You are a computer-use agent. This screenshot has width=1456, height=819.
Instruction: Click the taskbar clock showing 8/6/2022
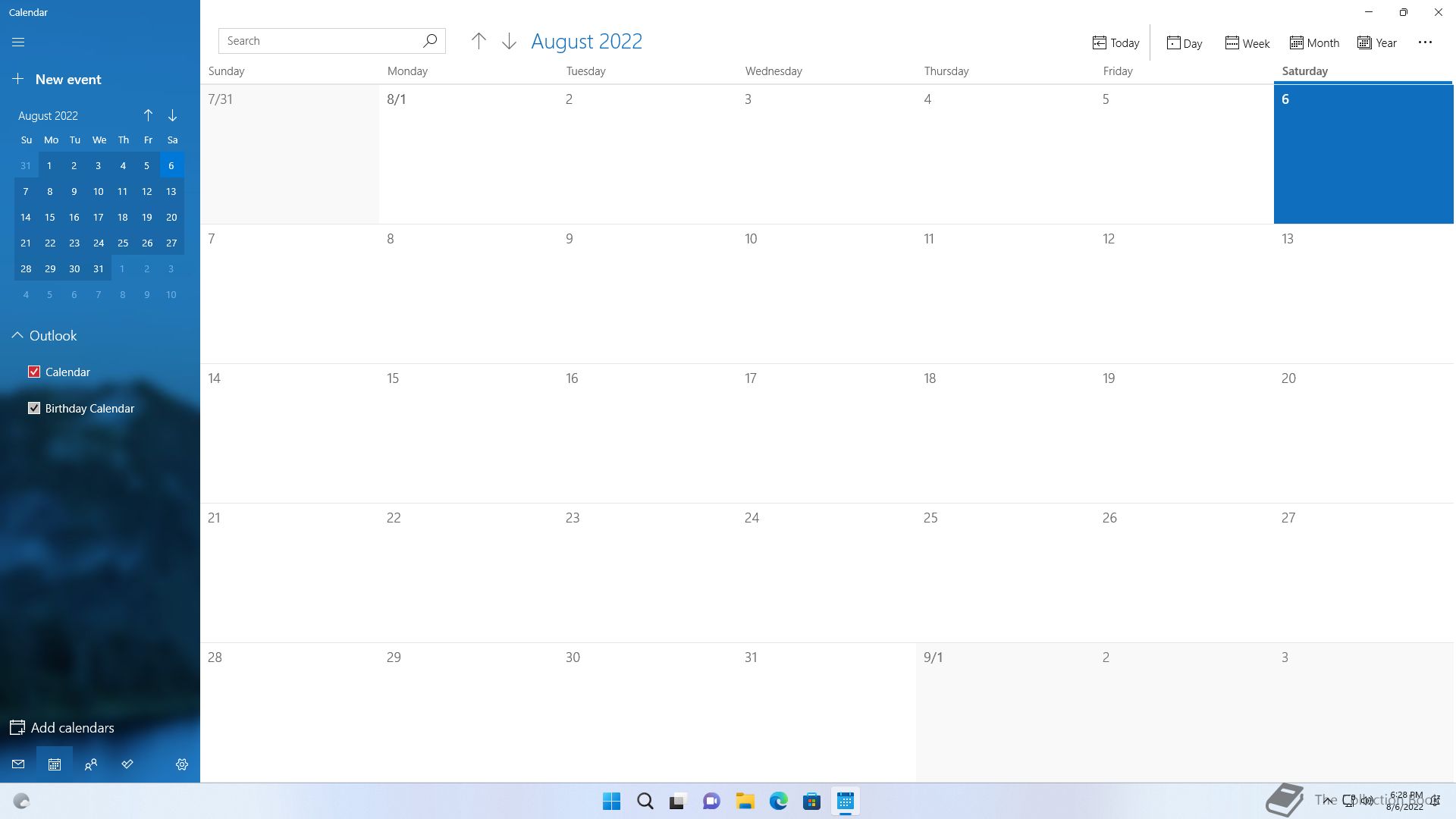tap(1404, 802)
